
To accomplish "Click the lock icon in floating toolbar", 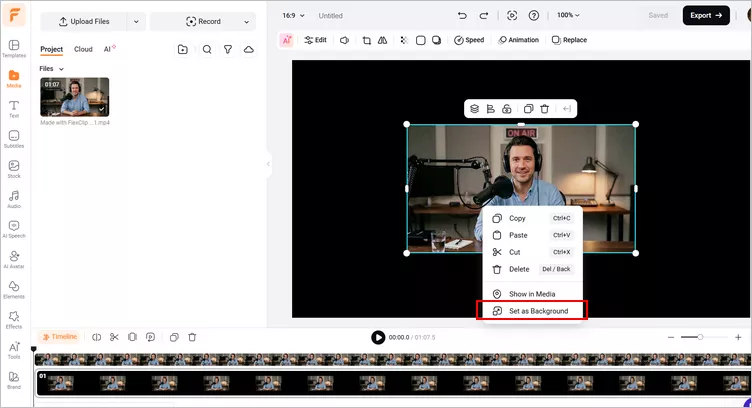I will [506, 109].
